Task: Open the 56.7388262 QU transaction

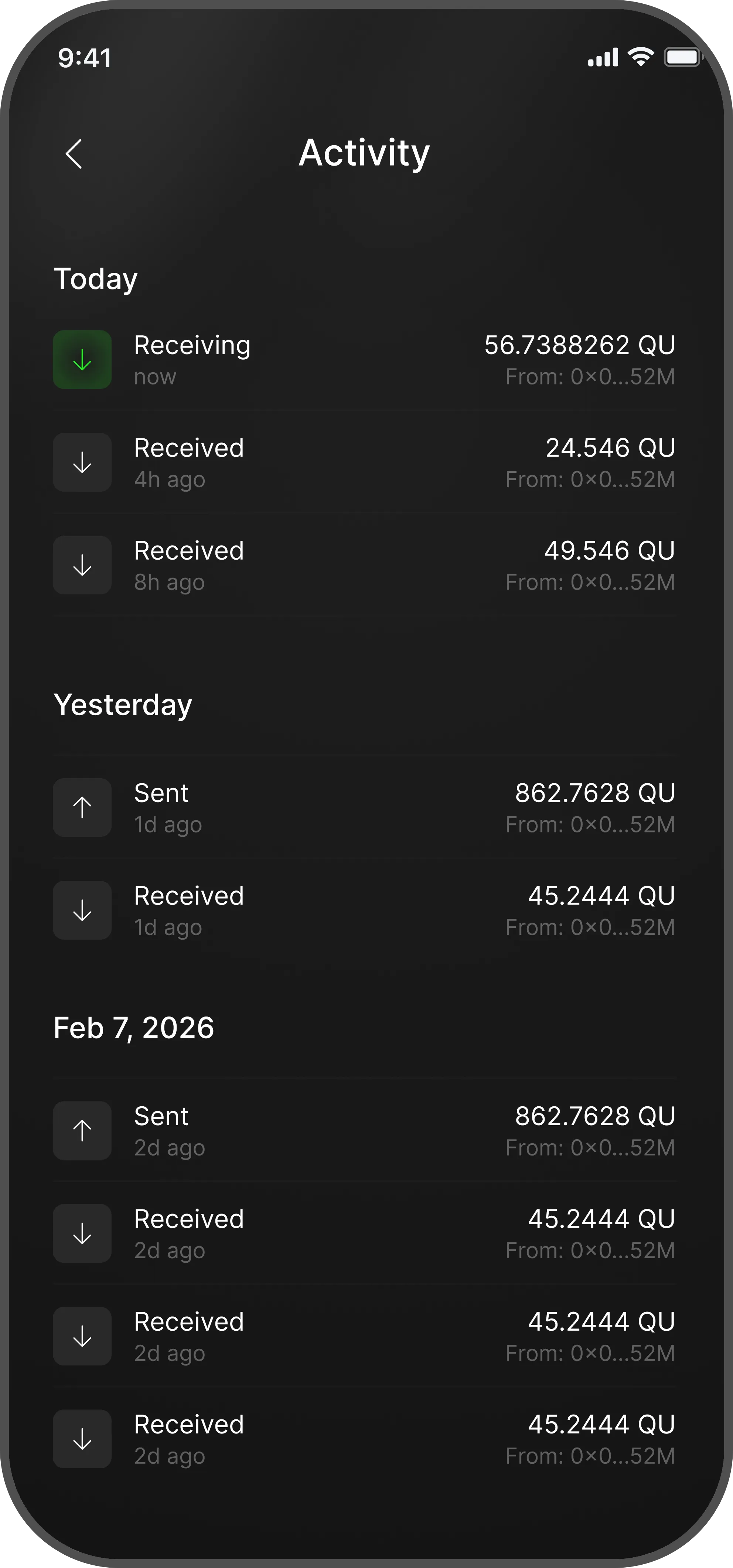Action: pos(579,345)
